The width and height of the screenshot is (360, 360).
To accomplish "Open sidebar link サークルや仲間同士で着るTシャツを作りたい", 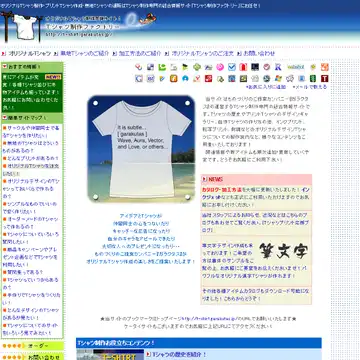I will (31, 132).
